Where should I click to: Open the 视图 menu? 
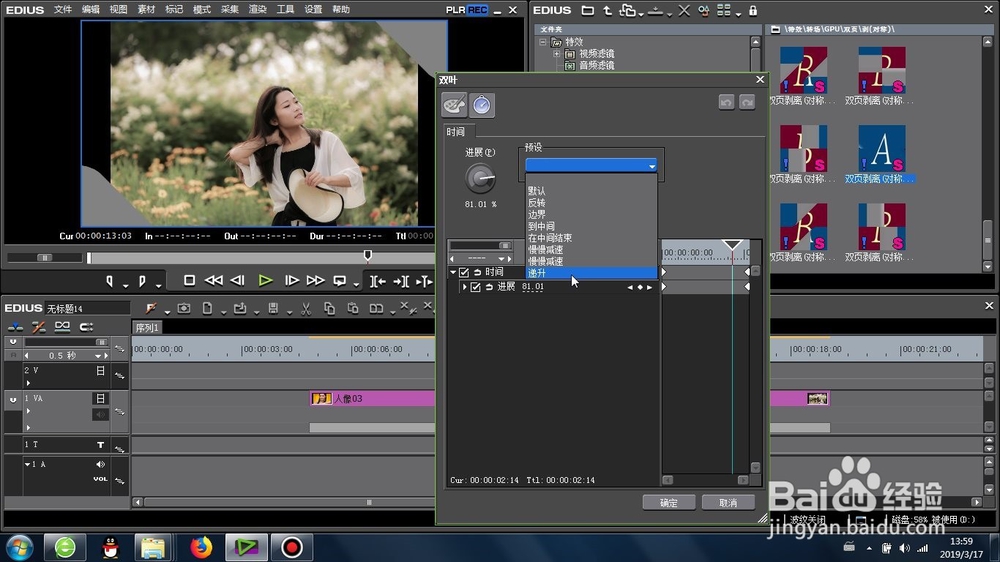tap(118, 10)
